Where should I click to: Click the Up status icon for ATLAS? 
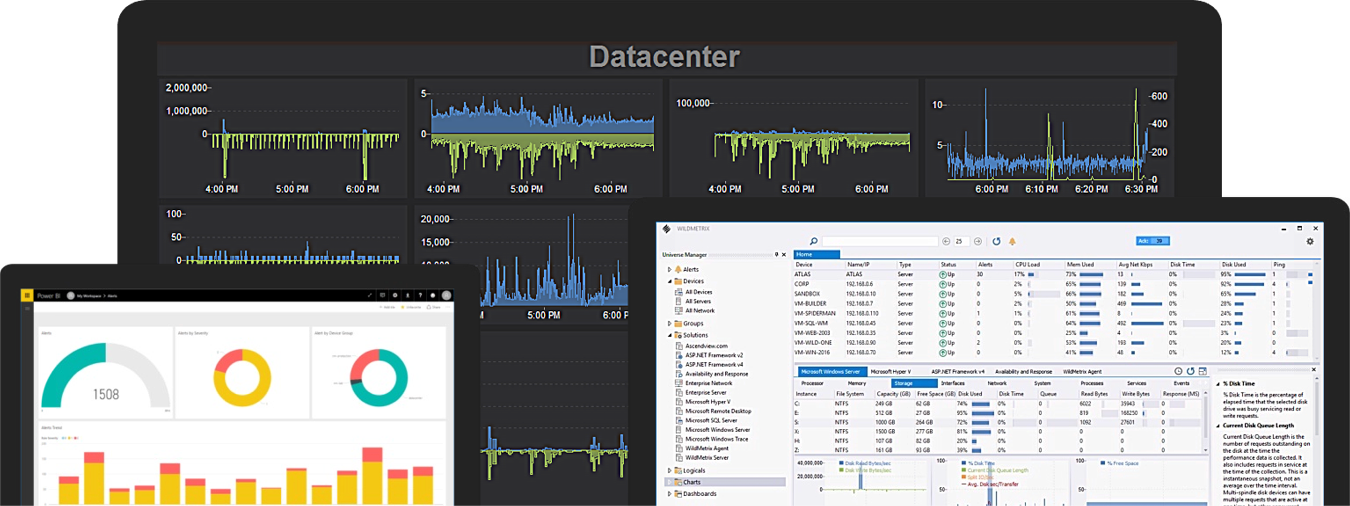pos(941,273)
